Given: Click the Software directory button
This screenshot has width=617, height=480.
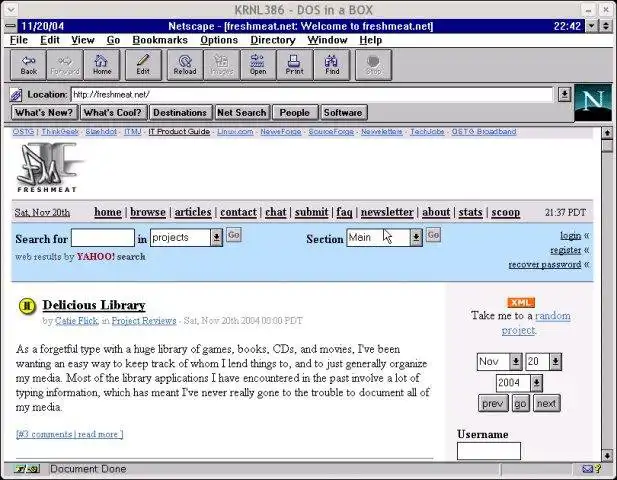Looking at the screenshot, I should coord(343,113).
